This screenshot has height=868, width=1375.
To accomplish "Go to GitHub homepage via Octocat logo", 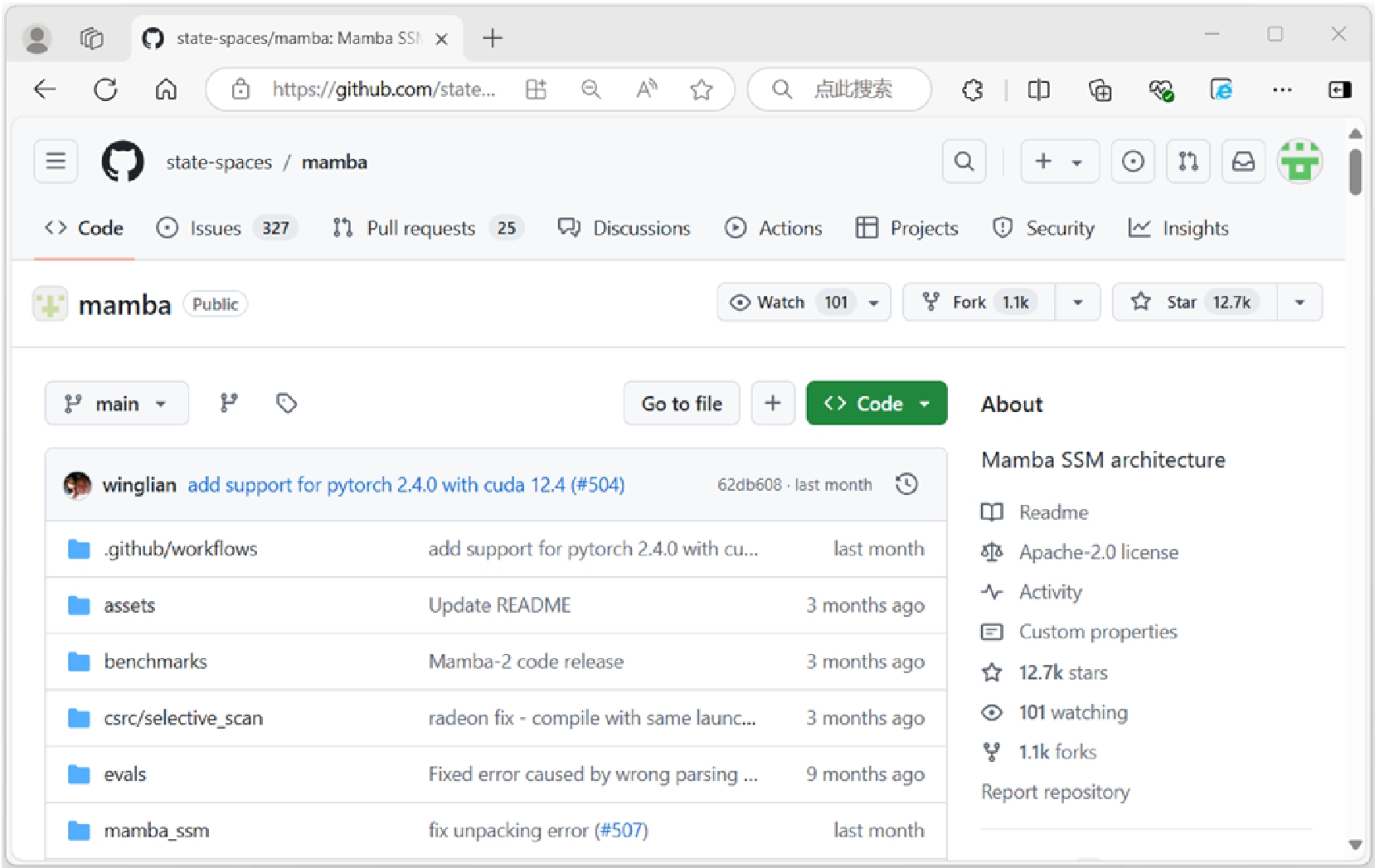I will pos(123,161).
